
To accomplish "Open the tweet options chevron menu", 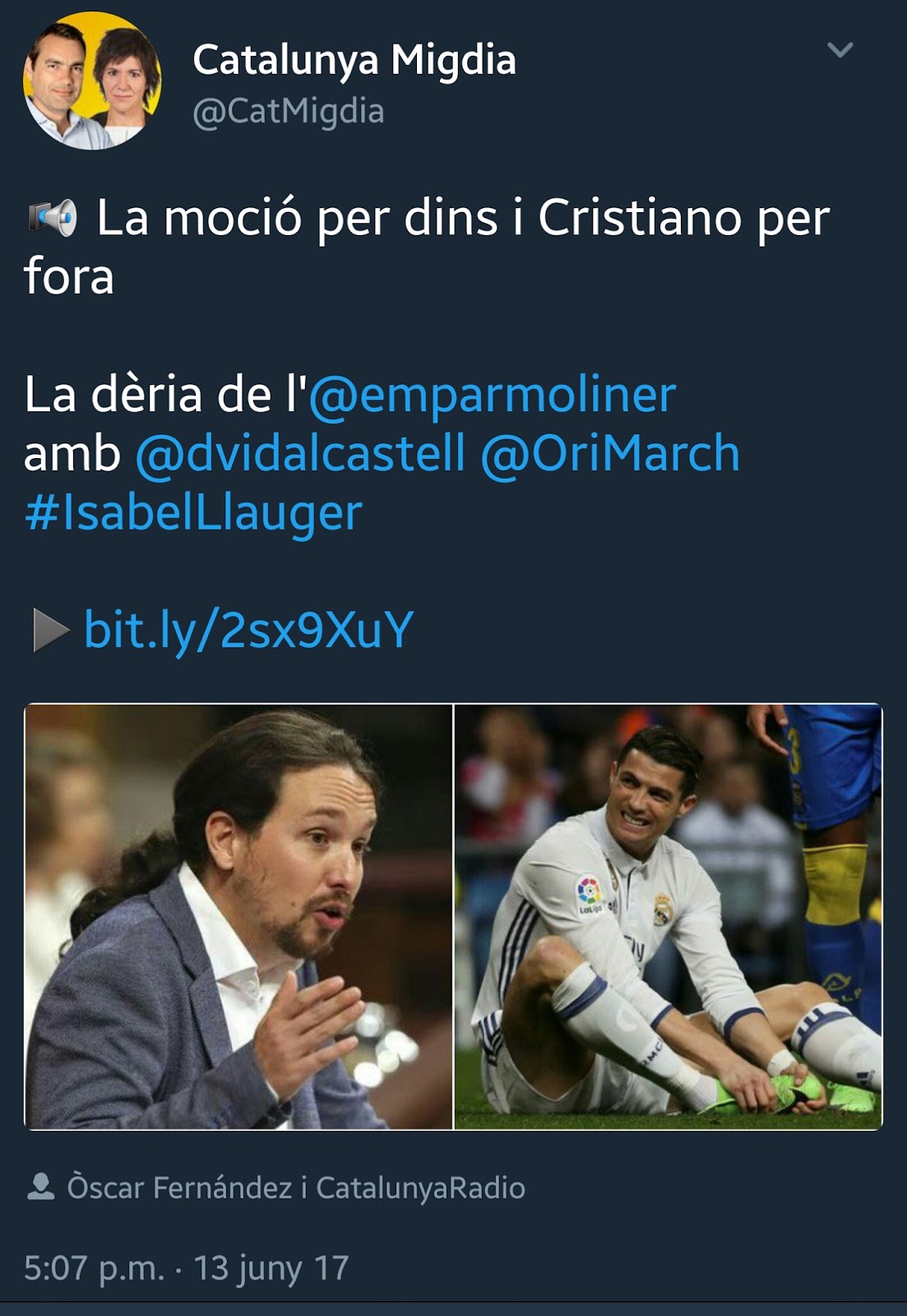I will tap(840, 50).
